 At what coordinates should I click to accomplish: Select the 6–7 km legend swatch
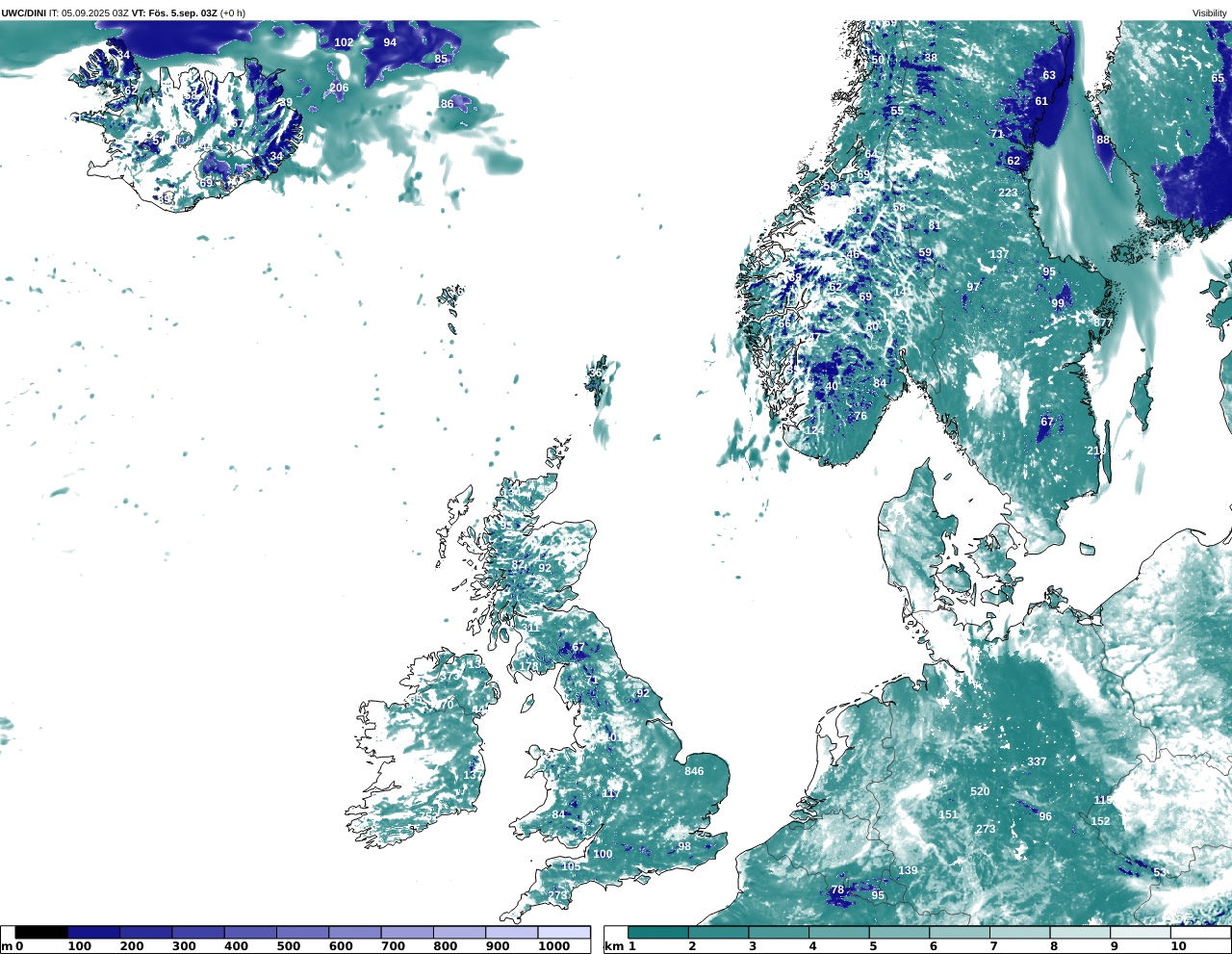point(959,932)
